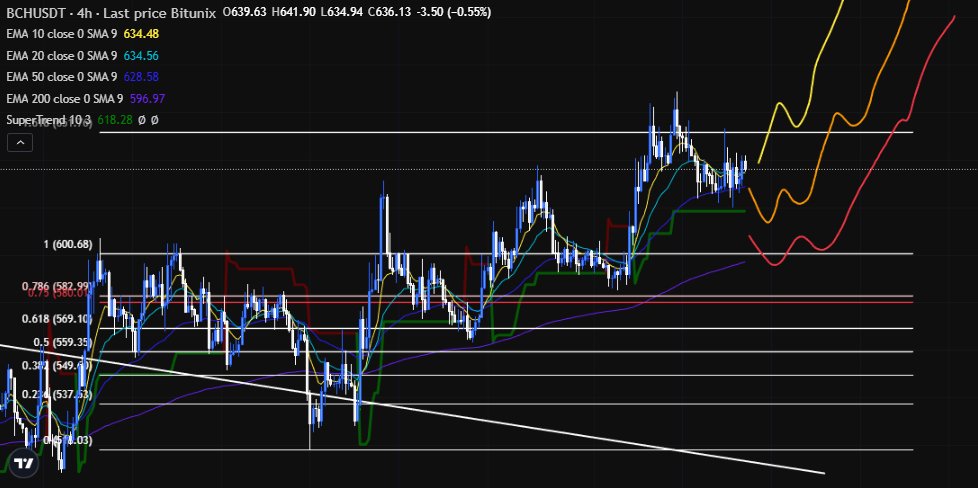The image size is (978, 488).
Task: Click the open price O639.63
Action: tap(245, 12)
